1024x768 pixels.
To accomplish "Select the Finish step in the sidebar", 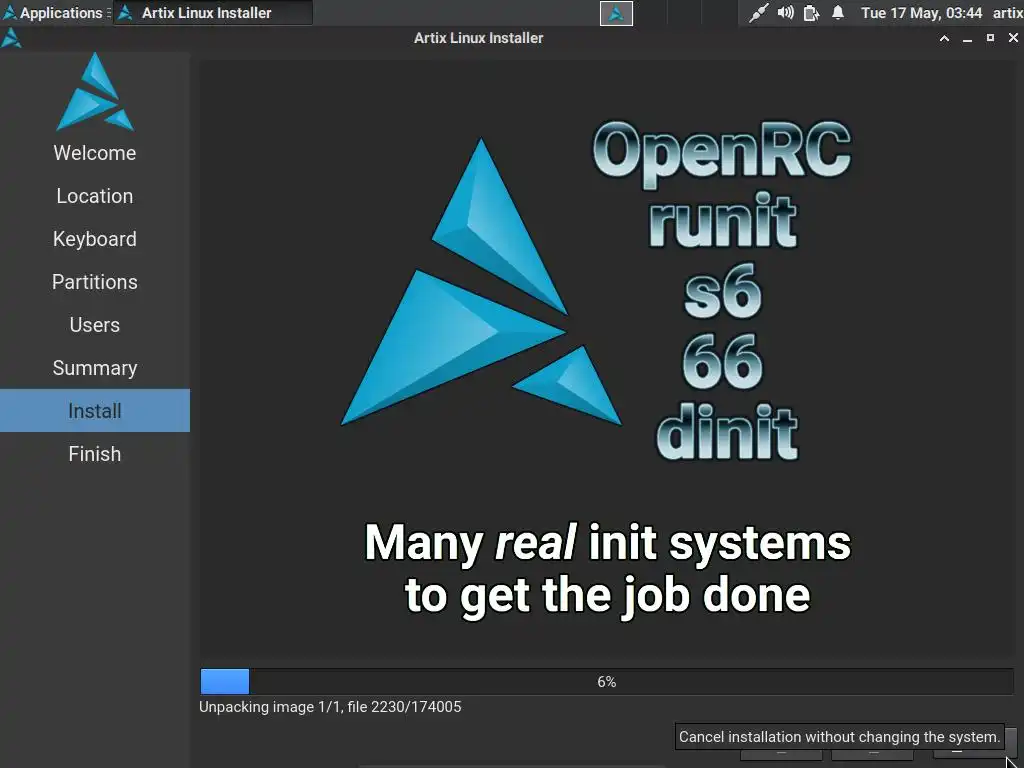I will [x=95, y=454].
